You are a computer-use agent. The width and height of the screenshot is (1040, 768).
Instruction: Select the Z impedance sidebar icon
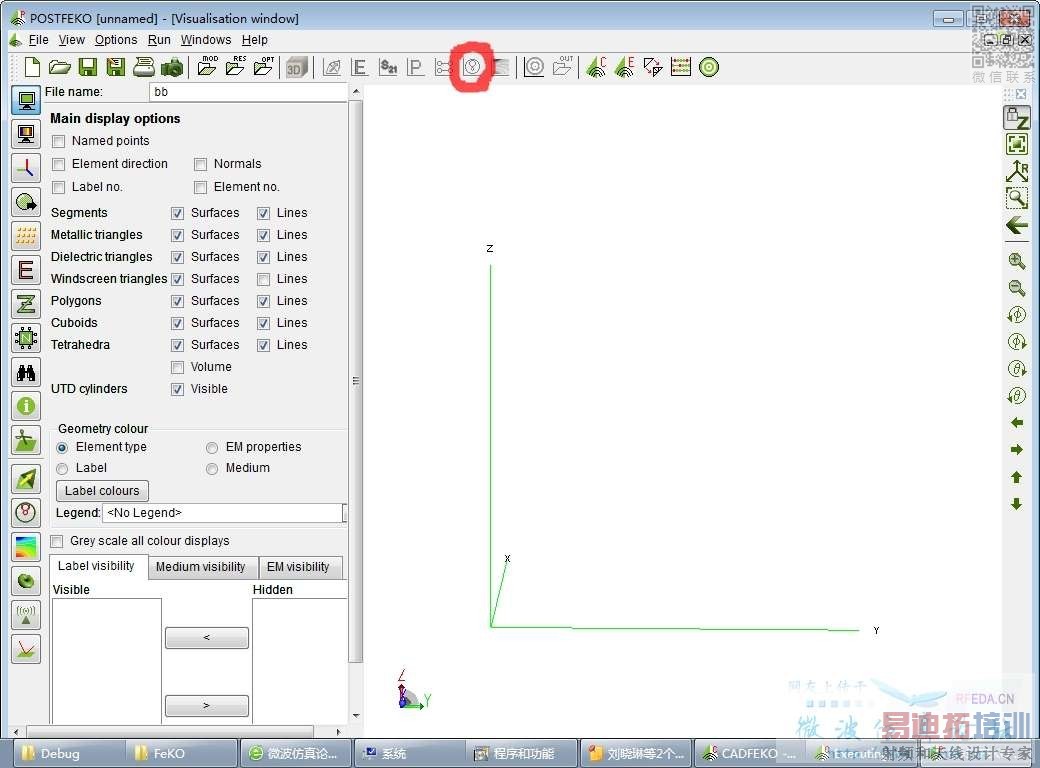coord(26,304)
